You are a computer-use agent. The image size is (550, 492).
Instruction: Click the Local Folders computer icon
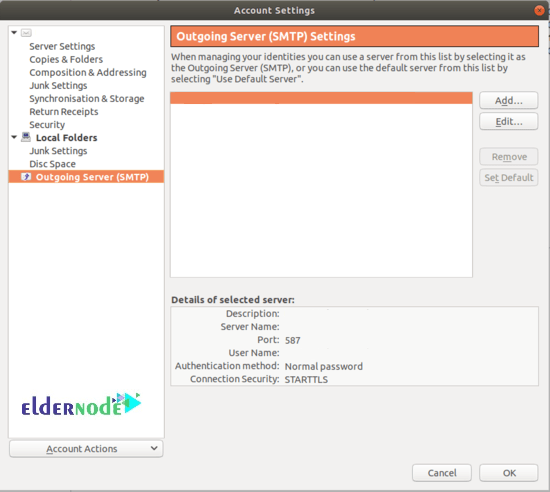click(26, 137)
